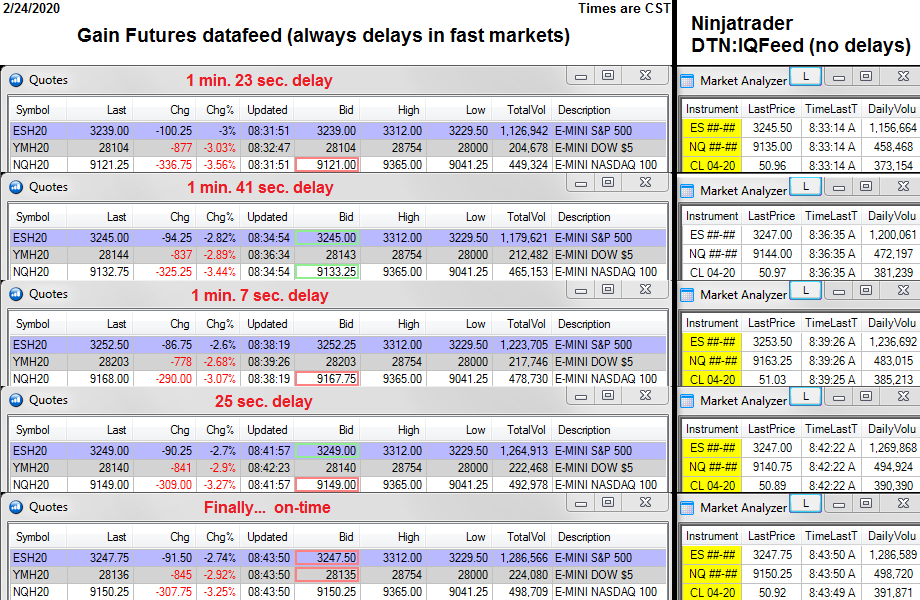
Task: Click LastPrice header in the 8:43:50 Market Analyzer
Action: click(x=771, y=536)
